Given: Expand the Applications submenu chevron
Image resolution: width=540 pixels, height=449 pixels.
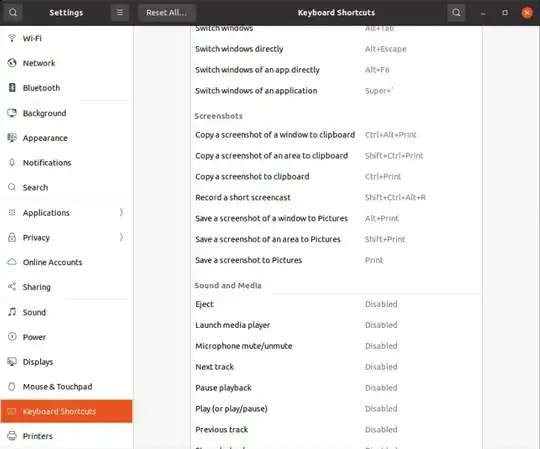Looking at the screenshot, I should tap(121, 212).
